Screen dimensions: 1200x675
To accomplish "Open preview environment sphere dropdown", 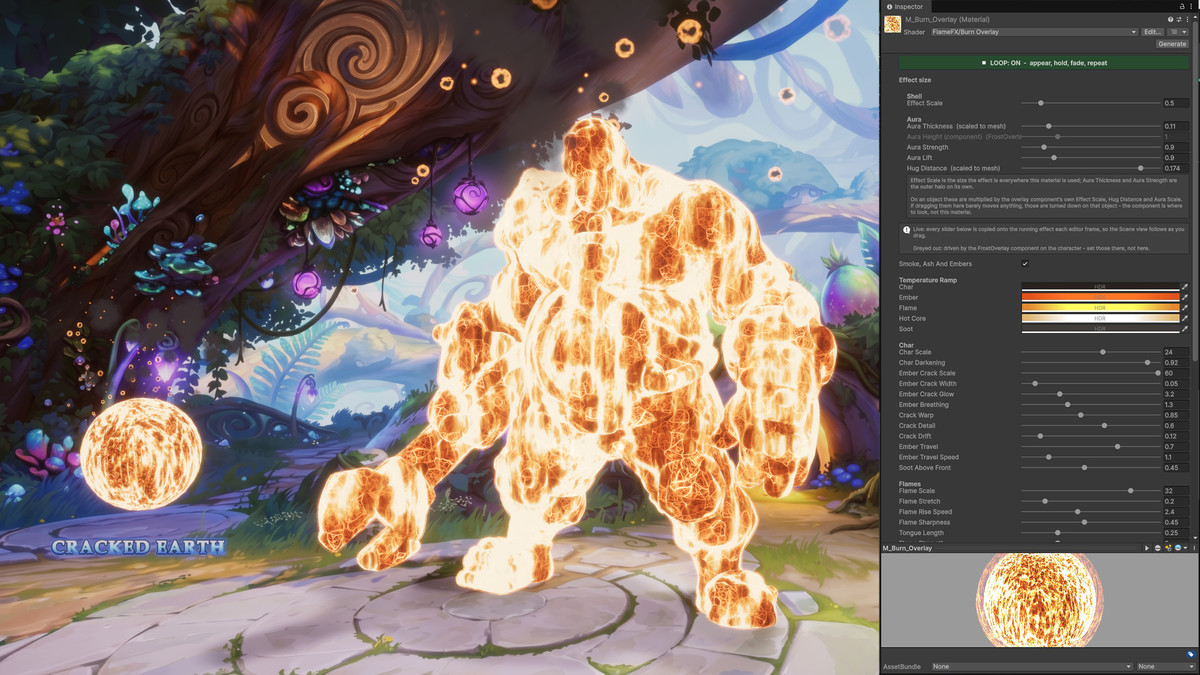I will point(1181,548).
